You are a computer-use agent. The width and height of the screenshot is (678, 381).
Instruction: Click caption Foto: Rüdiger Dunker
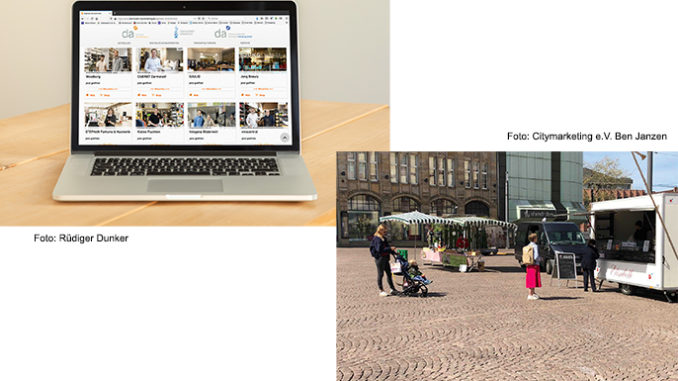click(x=81, y=238)
